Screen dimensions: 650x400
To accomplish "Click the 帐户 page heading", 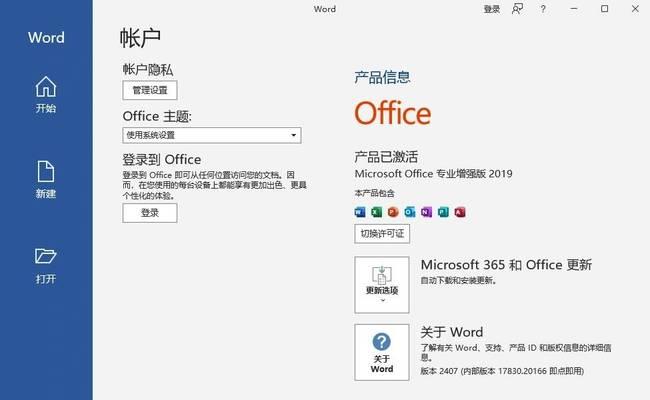I will coord(140,38).
